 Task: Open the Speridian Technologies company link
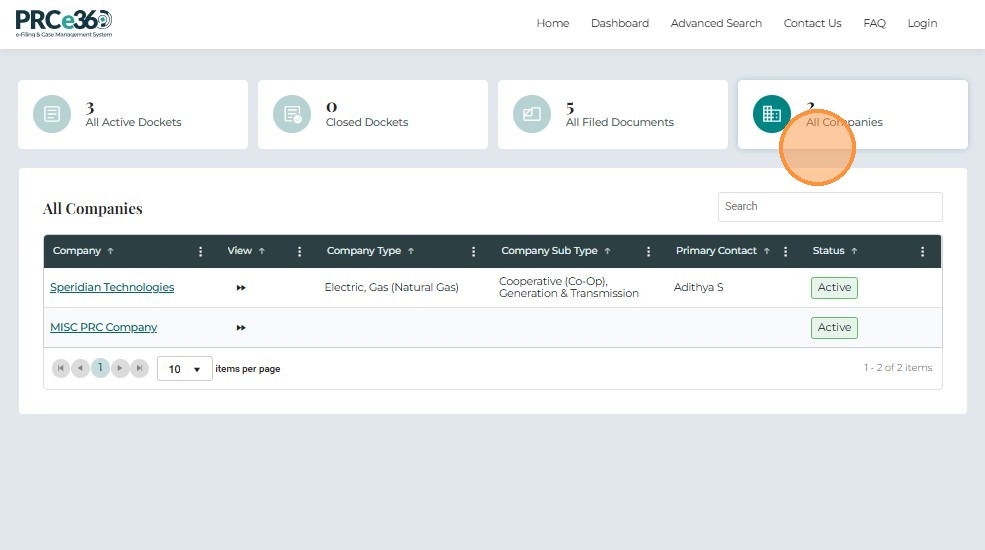(112, 288)
